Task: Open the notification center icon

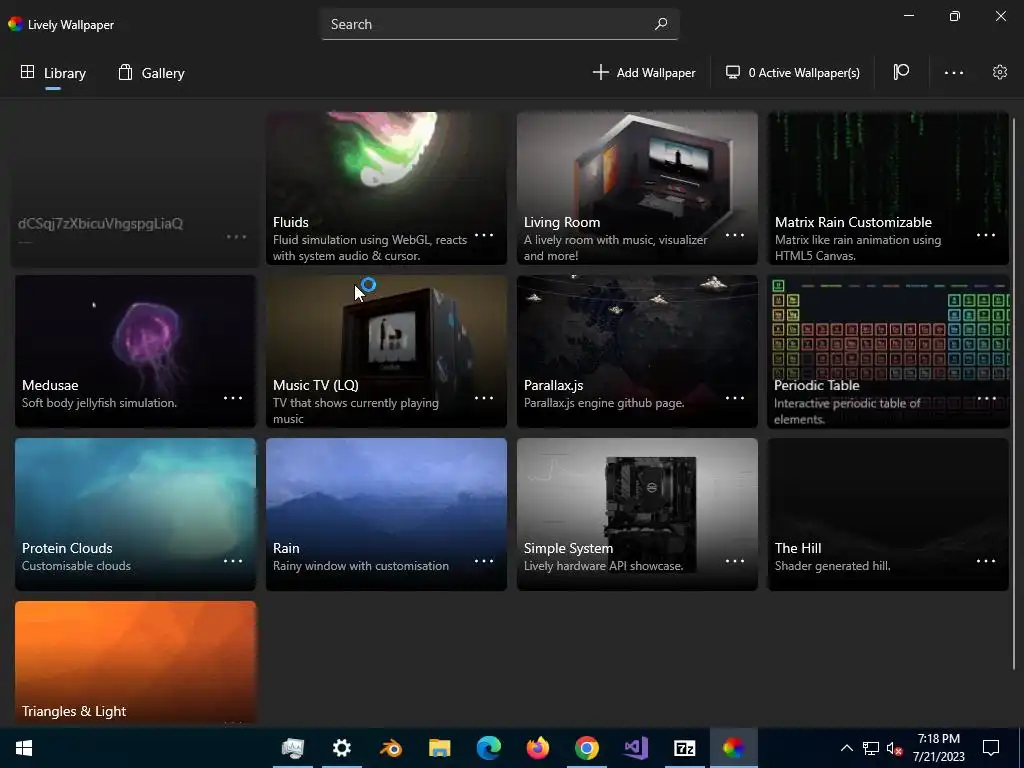Action: click(x=991, y=748)
